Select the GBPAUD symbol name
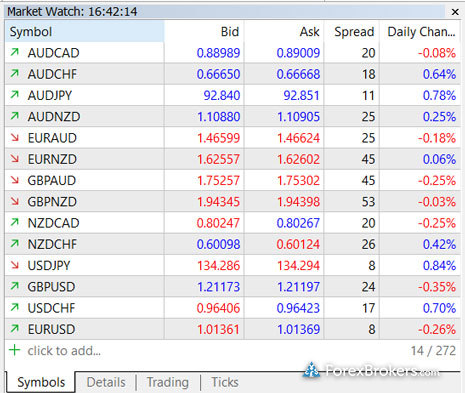The height and width of the screenshot is (393, 465). 52,181
